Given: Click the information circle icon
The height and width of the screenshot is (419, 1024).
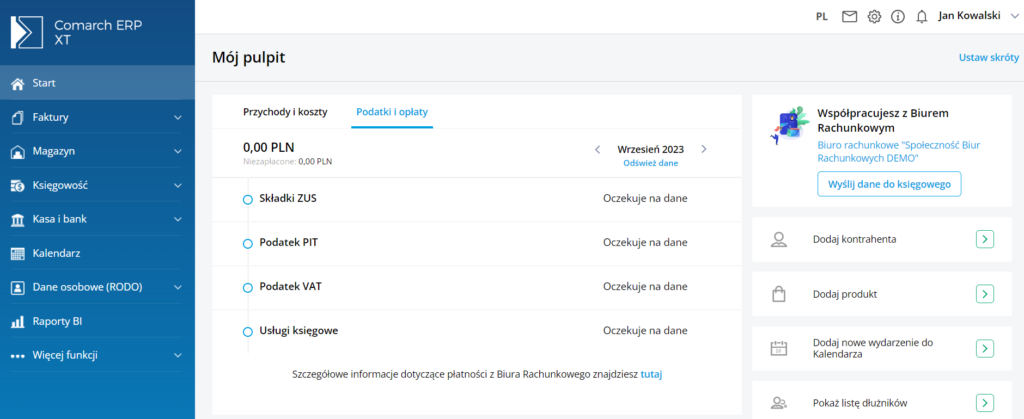Looking at the screenshot, I should point(897,16).
